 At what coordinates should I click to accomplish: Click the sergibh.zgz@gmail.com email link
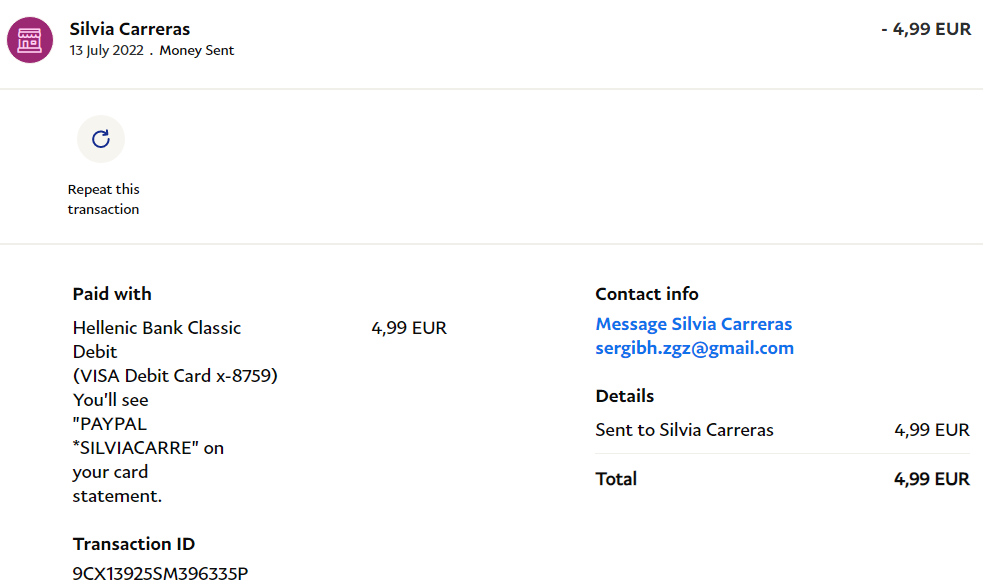click(694, 348)
